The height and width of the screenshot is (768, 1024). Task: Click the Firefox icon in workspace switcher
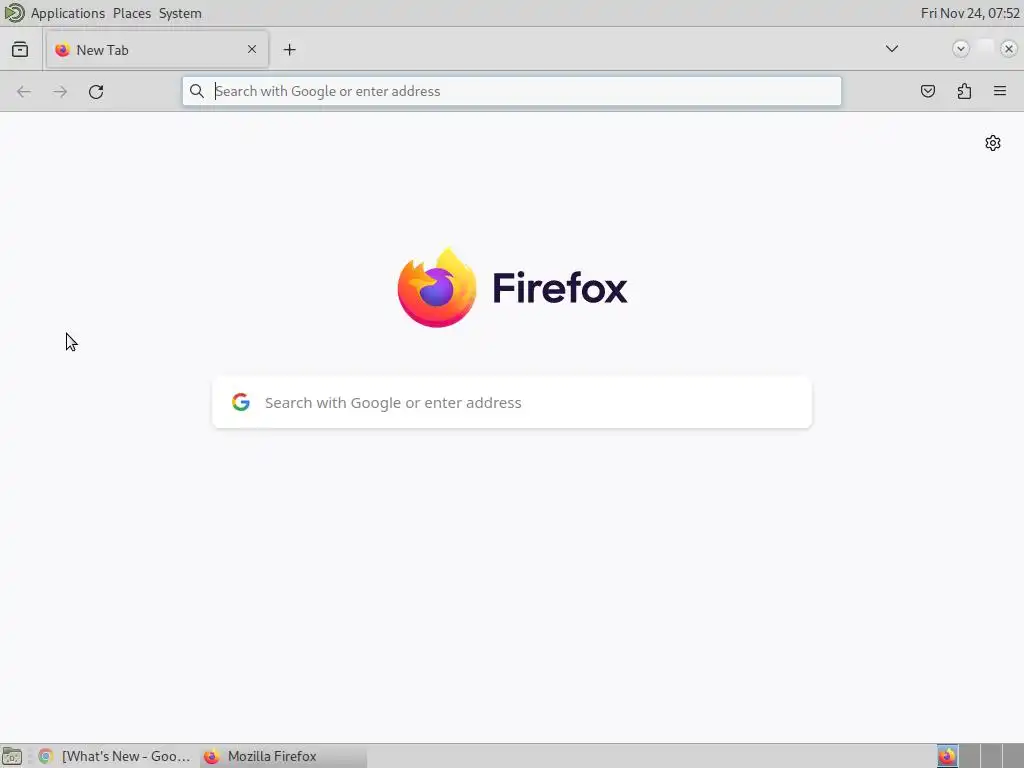[x=947, y=756]
